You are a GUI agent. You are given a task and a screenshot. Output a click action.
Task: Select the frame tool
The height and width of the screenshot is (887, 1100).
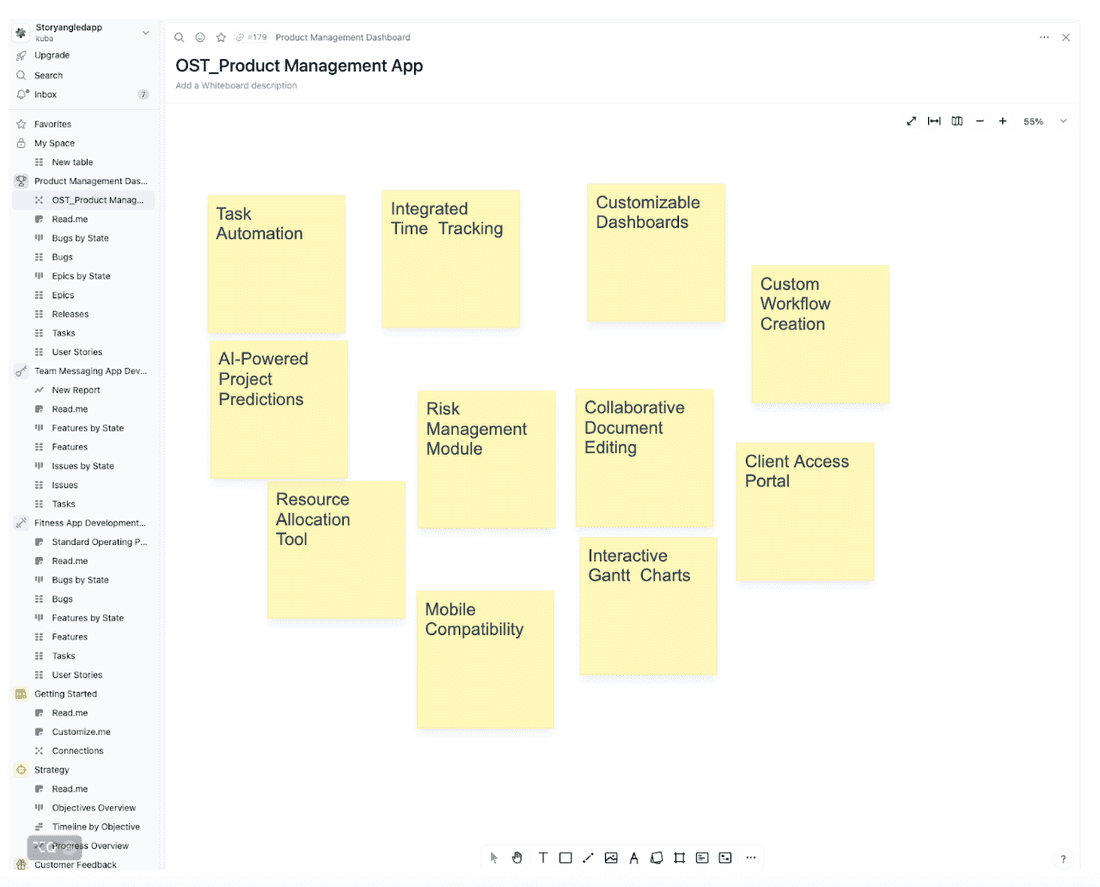point(679,858)
